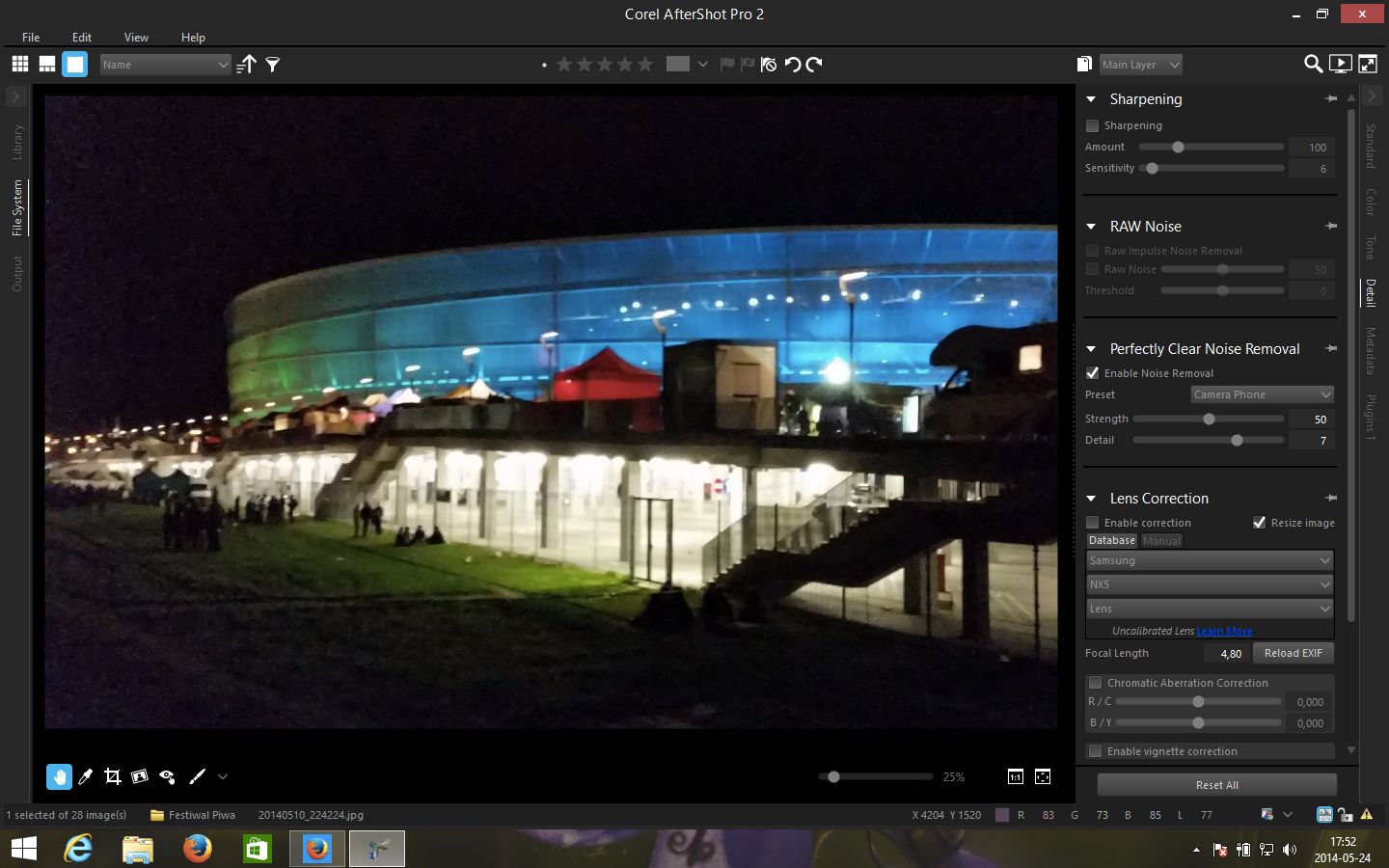Uncheck Resize image option

(x=1259, y=523)
